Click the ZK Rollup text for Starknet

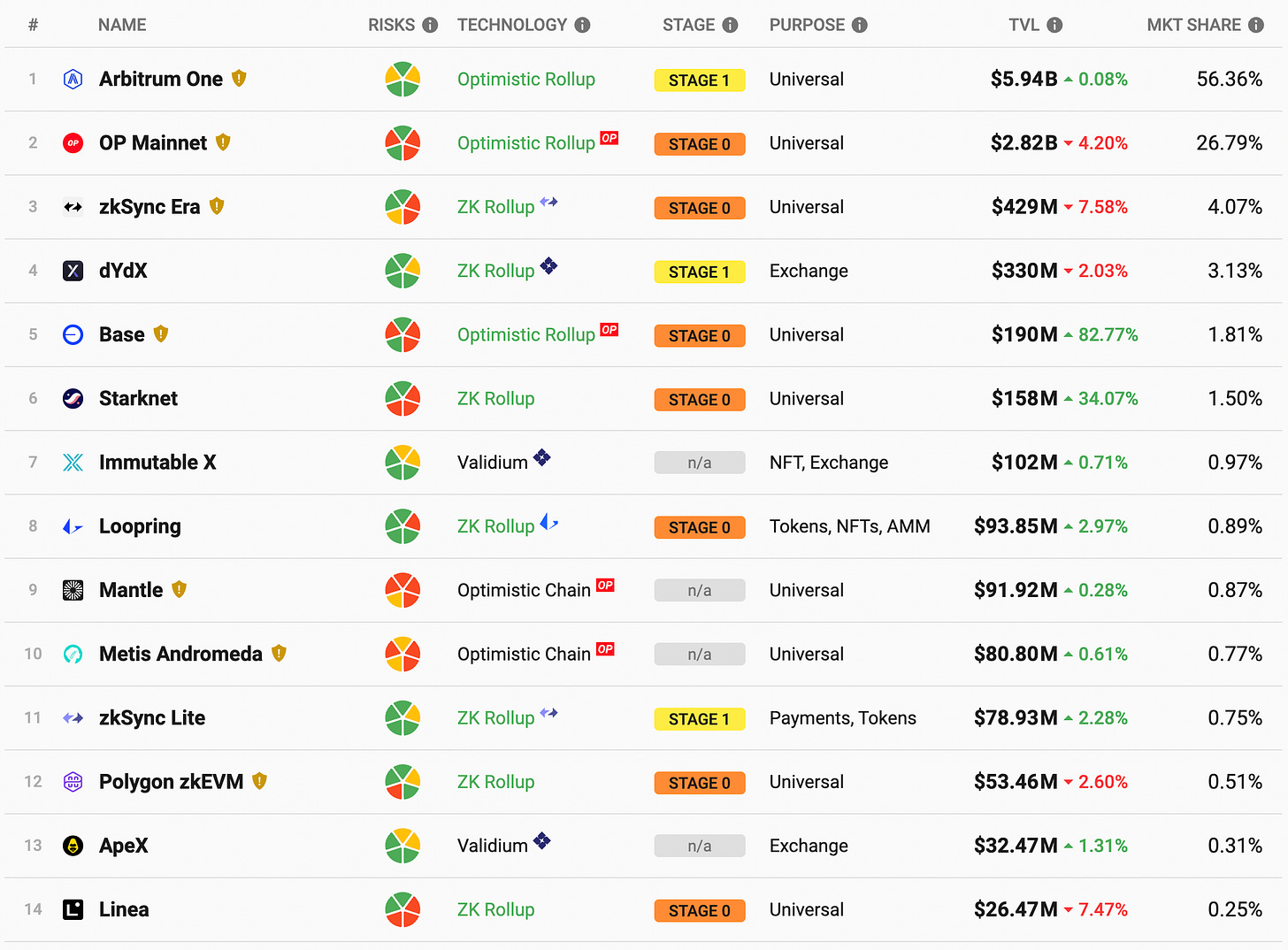point(496,399)
